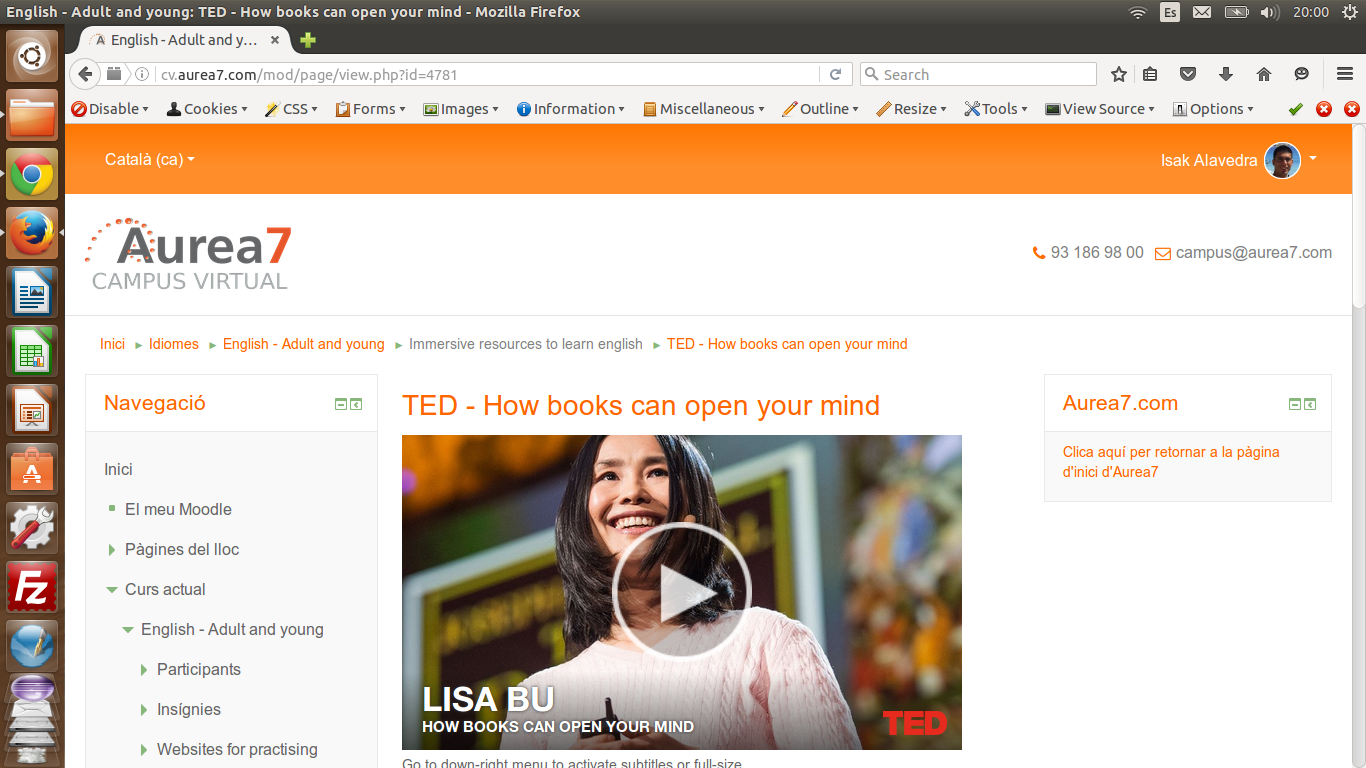Click the battery indicator in top bar
The image size is (1366, 768).
pos(1237,12)
